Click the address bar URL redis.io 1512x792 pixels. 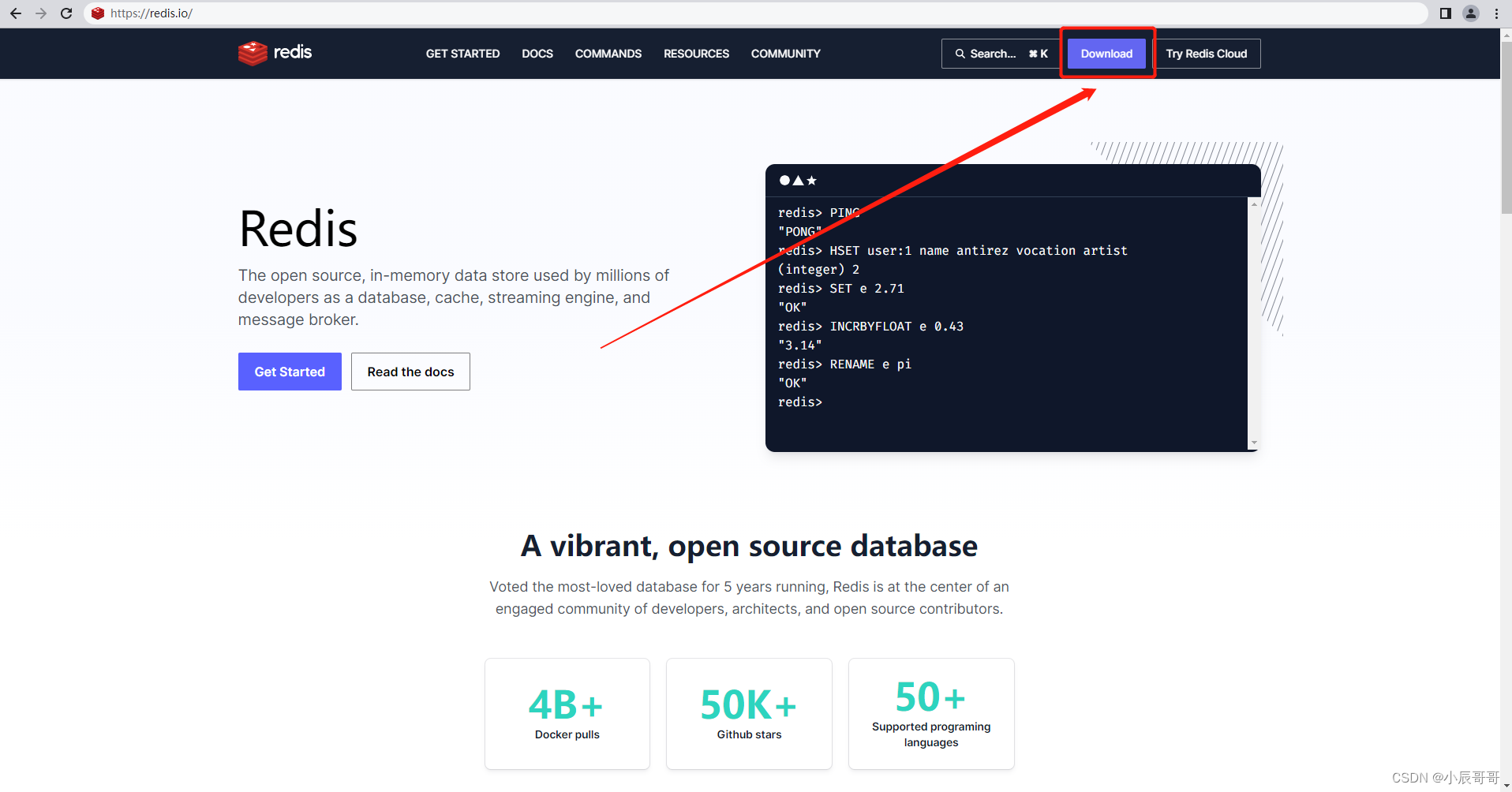coord(152,13)
